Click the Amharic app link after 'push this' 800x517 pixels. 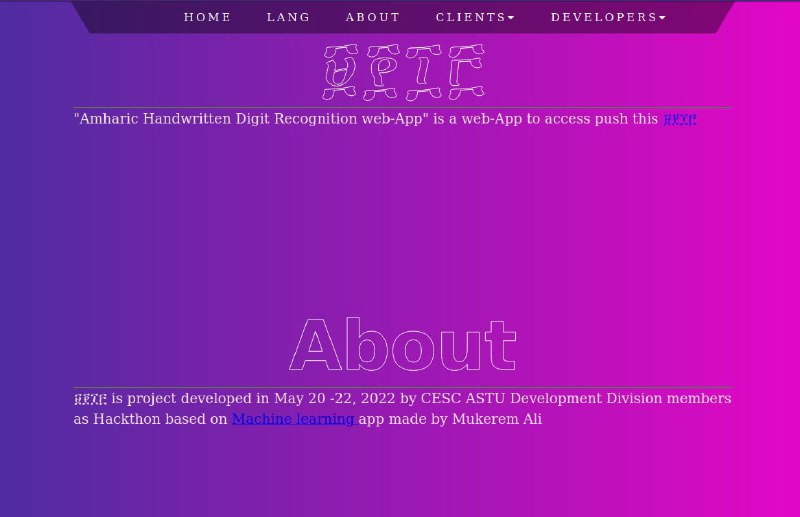coord(680,119)
